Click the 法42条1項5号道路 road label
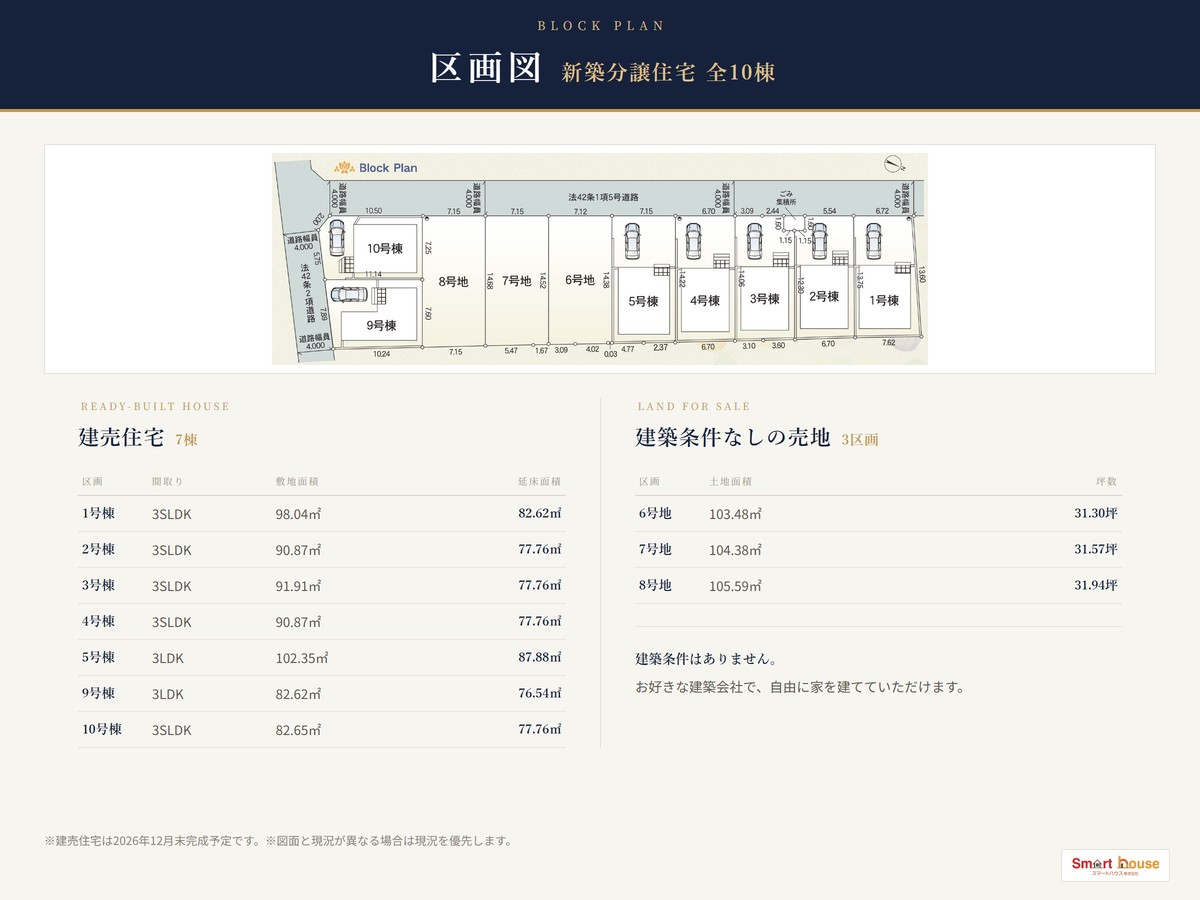 (x=603, y=197)
